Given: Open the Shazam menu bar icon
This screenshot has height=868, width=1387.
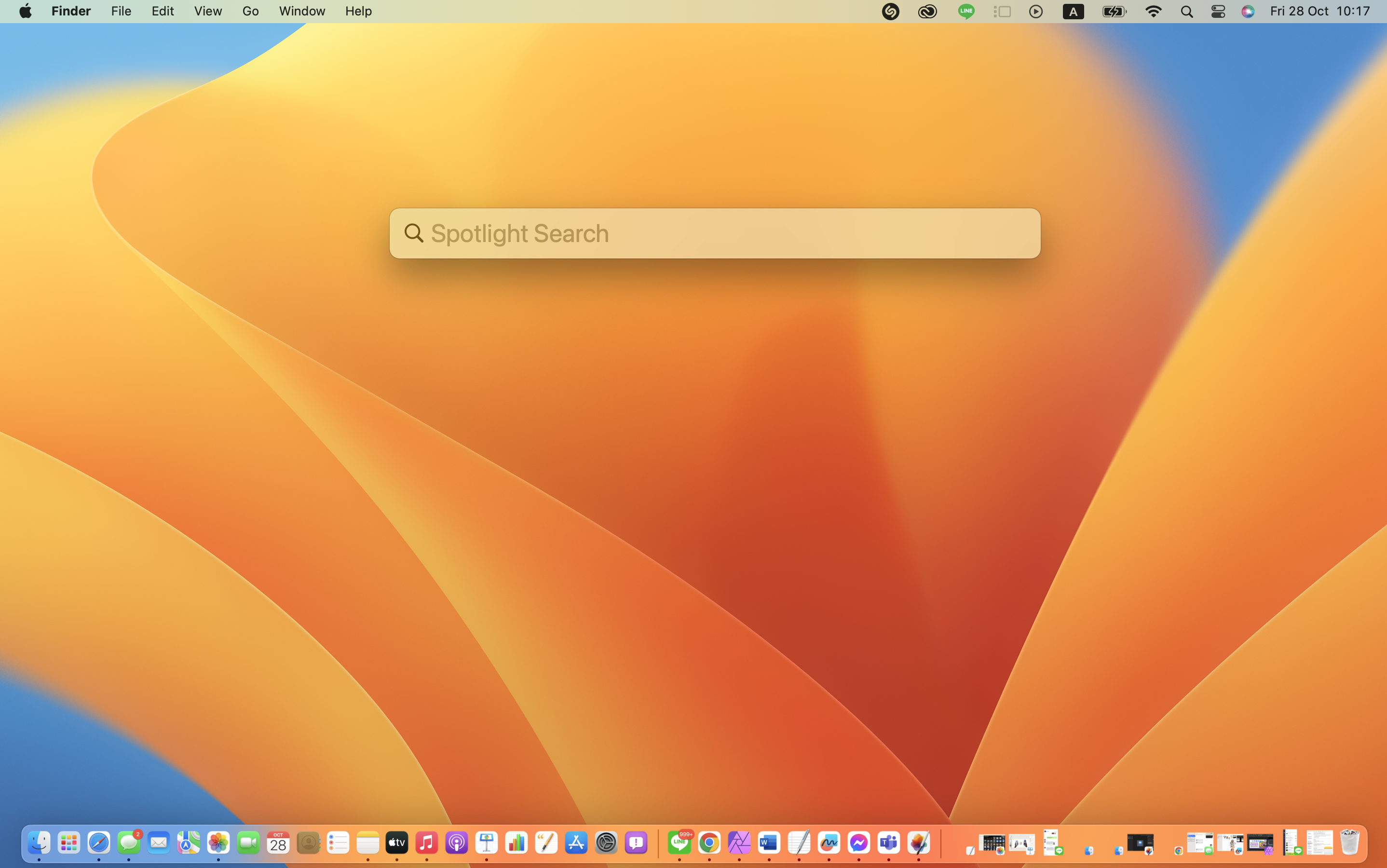Looking at the screenshot, I should pyautogui.click(x=890, y=12).
